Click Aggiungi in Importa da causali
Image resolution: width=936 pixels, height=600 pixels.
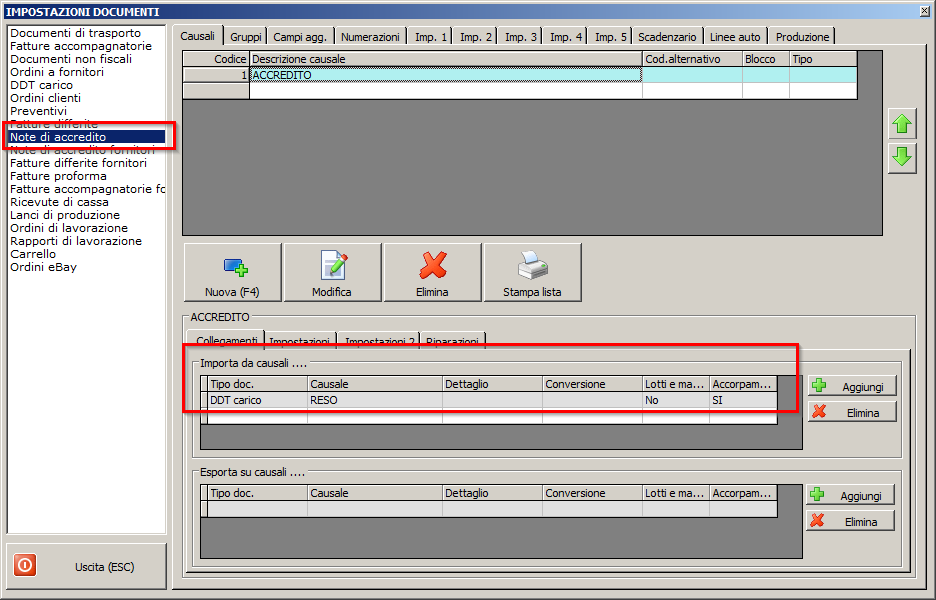pyautogui.click(x=852, y=386)
